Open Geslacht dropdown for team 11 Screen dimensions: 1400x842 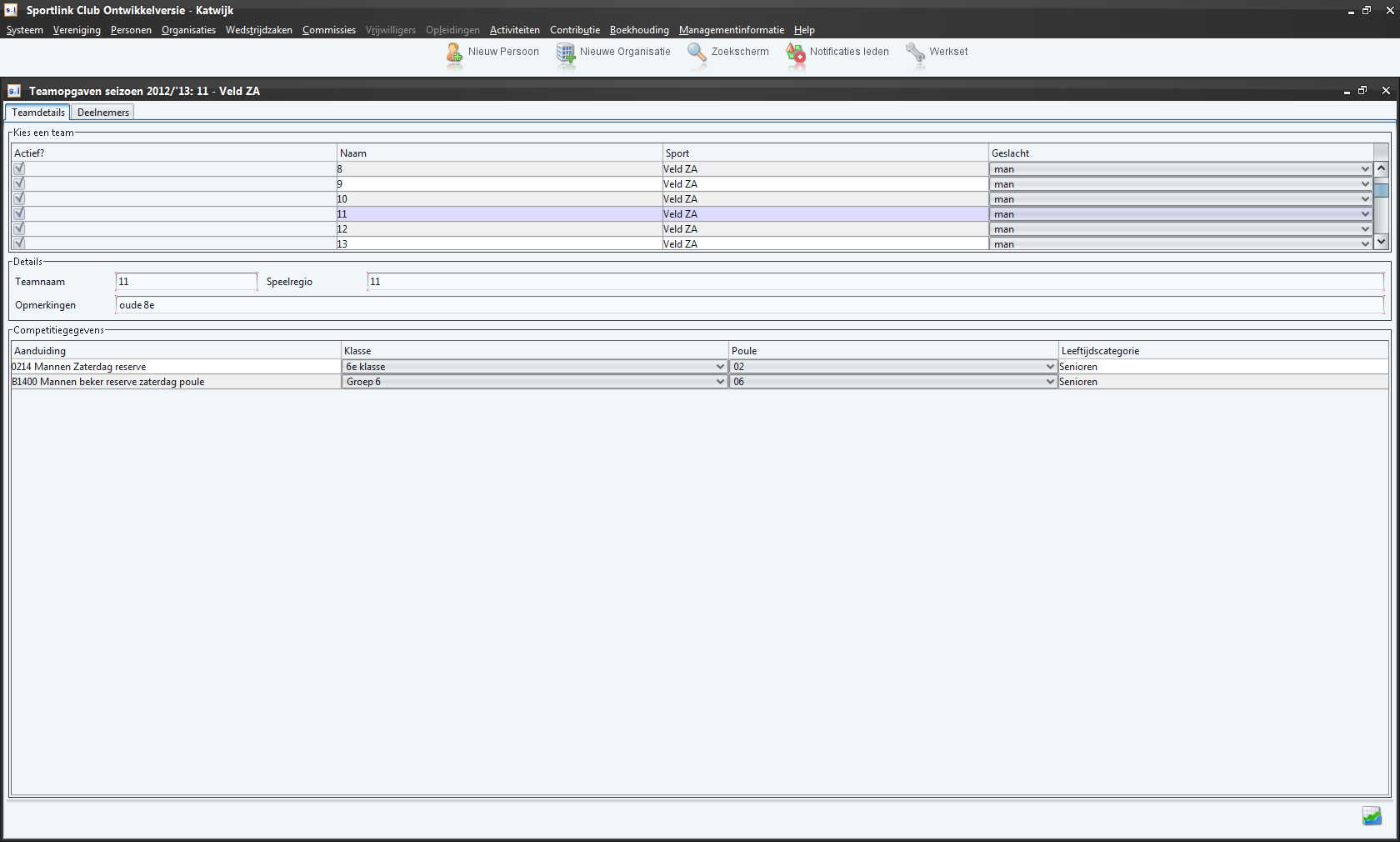1181,214
